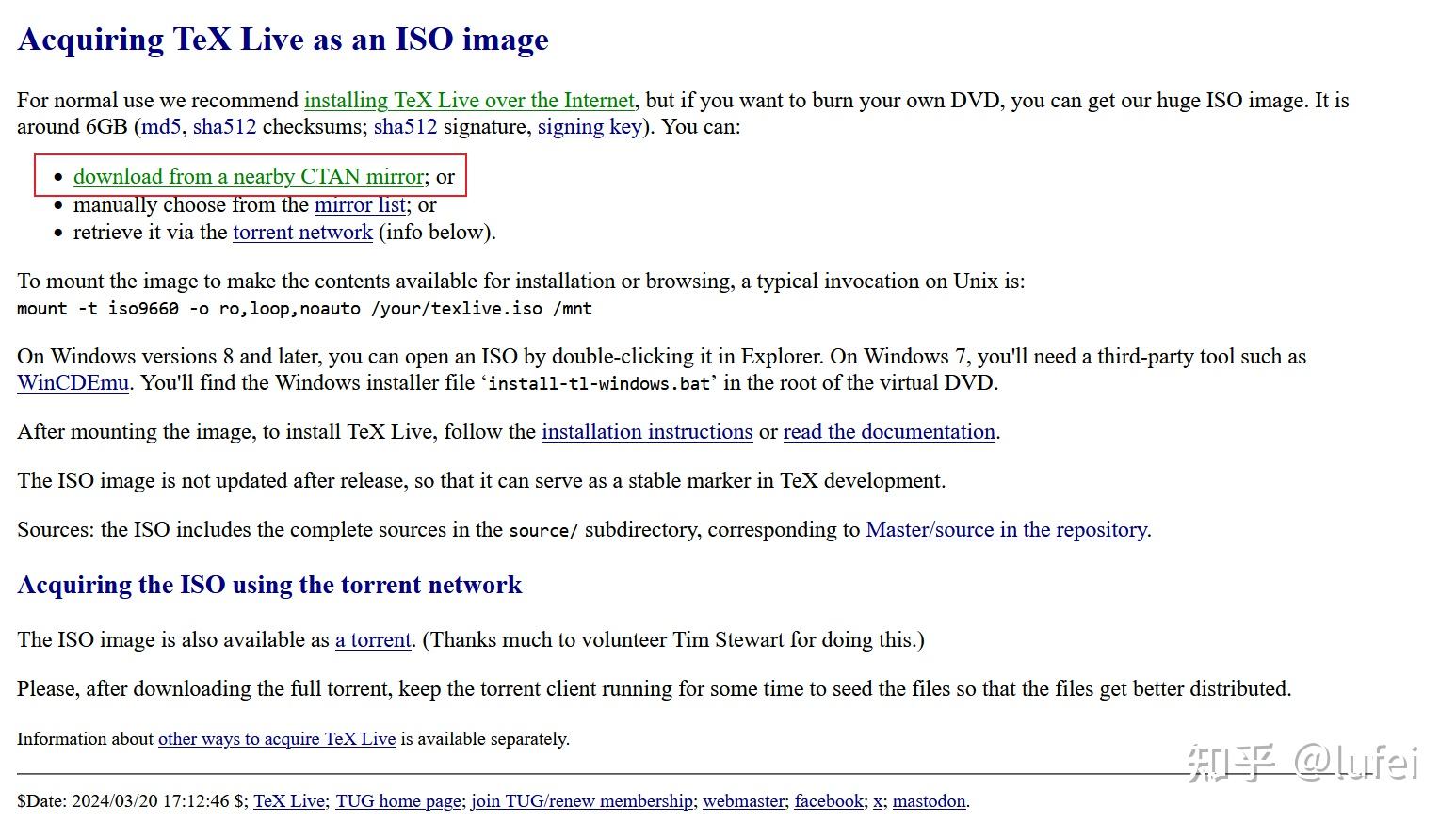Open the torrent network link
This screenshot has height=822, width=1456.
pos(302,233)
